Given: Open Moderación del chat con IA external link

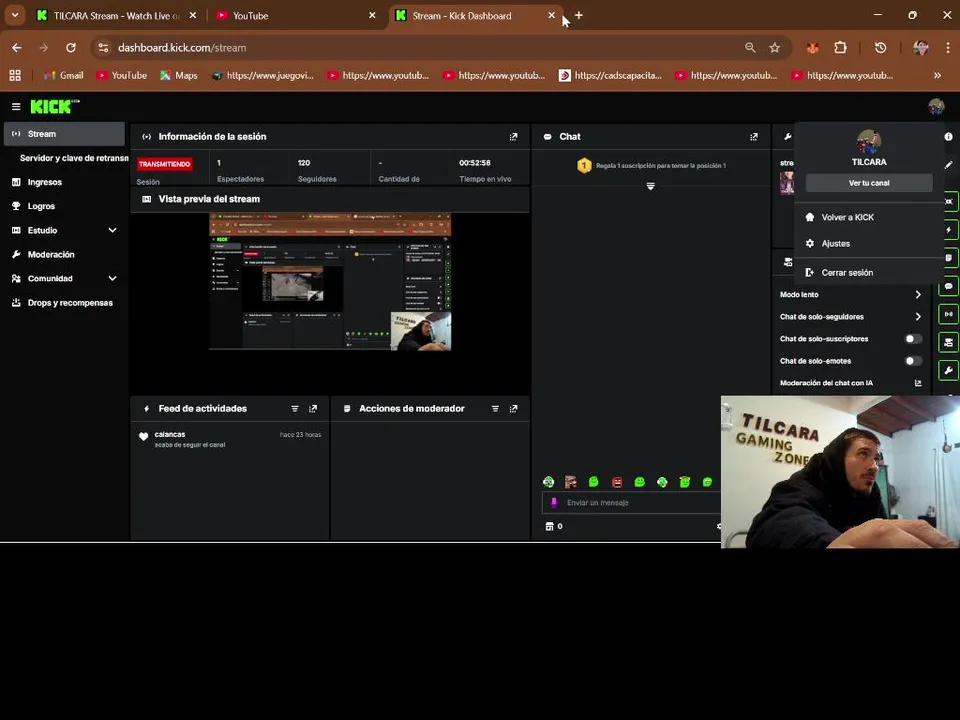Looking at the screenshot, I should pyautogui.click(x=918, y=383).
